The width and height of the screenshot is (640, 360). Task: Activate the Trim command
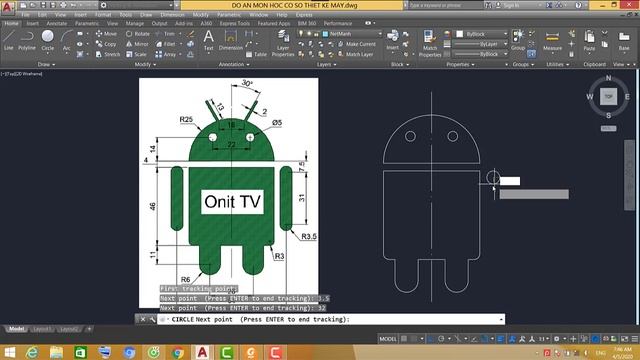click(x=165, y=33)
